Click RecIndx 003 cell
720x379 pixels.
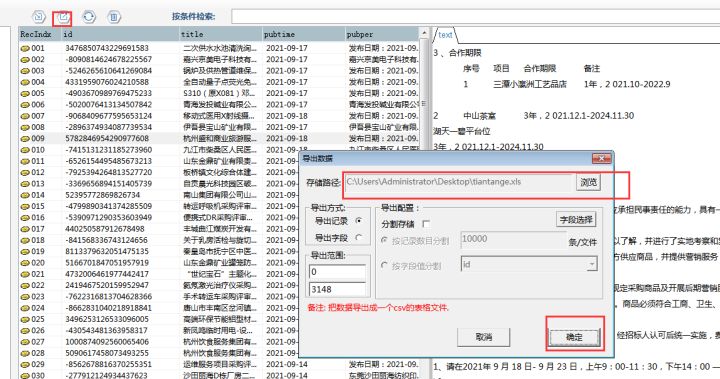tap(38, 71)
